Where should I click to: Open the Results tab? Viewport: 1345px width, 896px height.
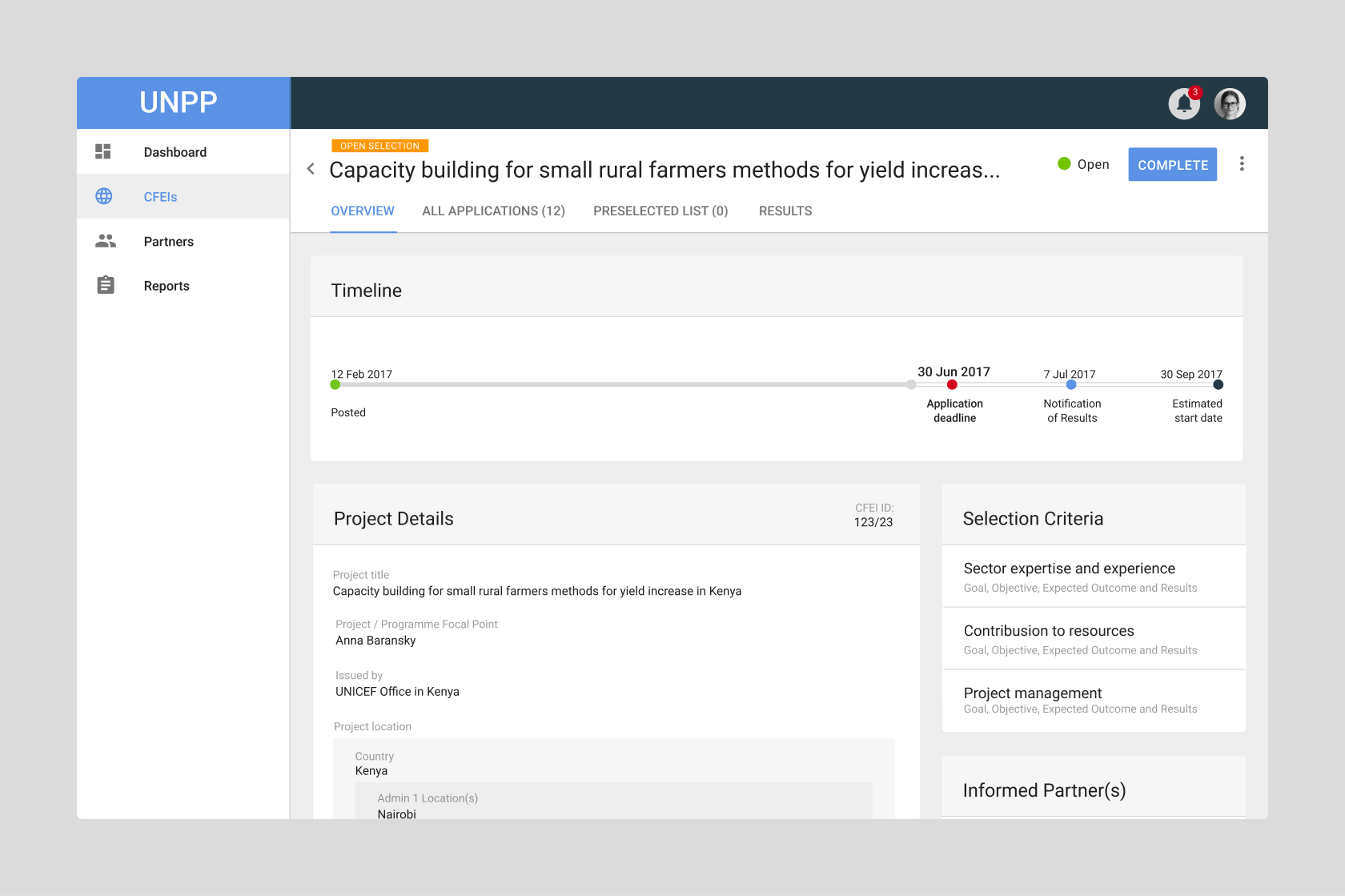(x=785, y=211)
